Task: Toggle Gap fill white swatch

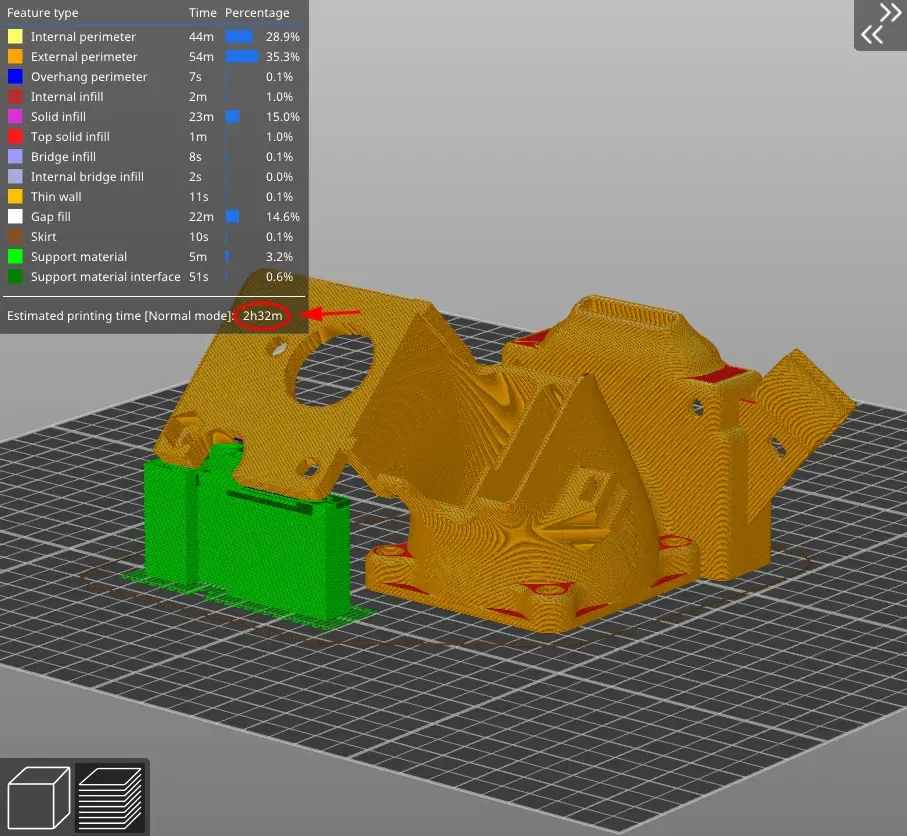Action: (x=15, y=216)
